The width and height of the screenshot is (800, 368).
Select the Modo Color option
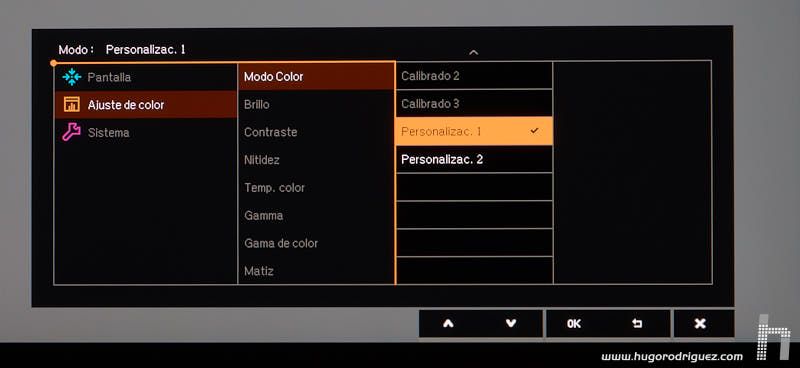(x=316, y=77)
